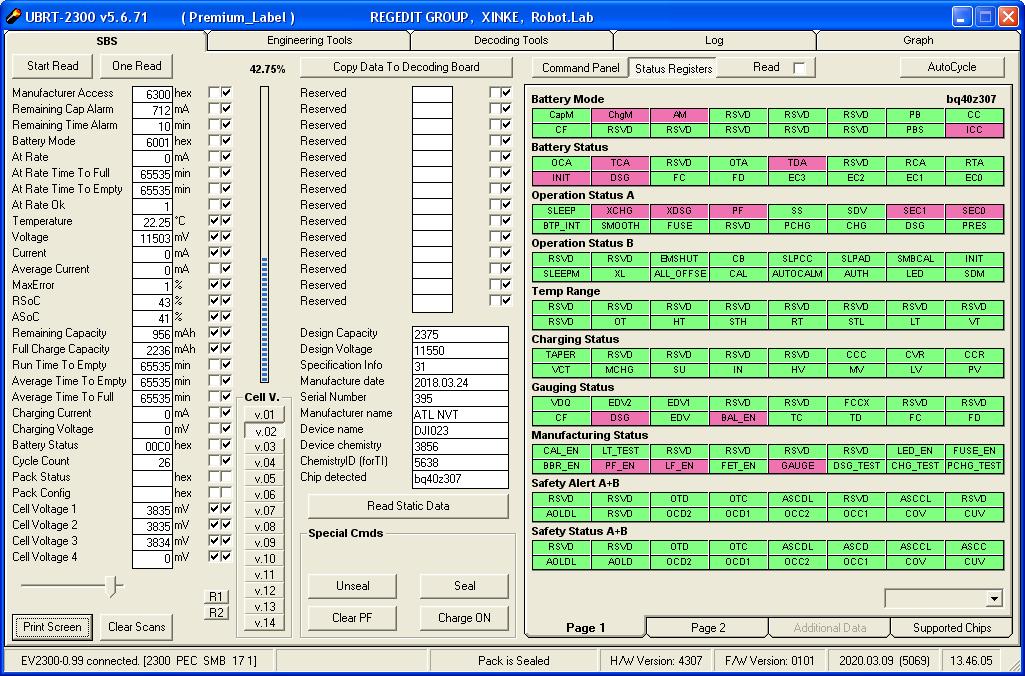
Task: Click the vertical 42.75% charge level bar
Action: [265, 234]
